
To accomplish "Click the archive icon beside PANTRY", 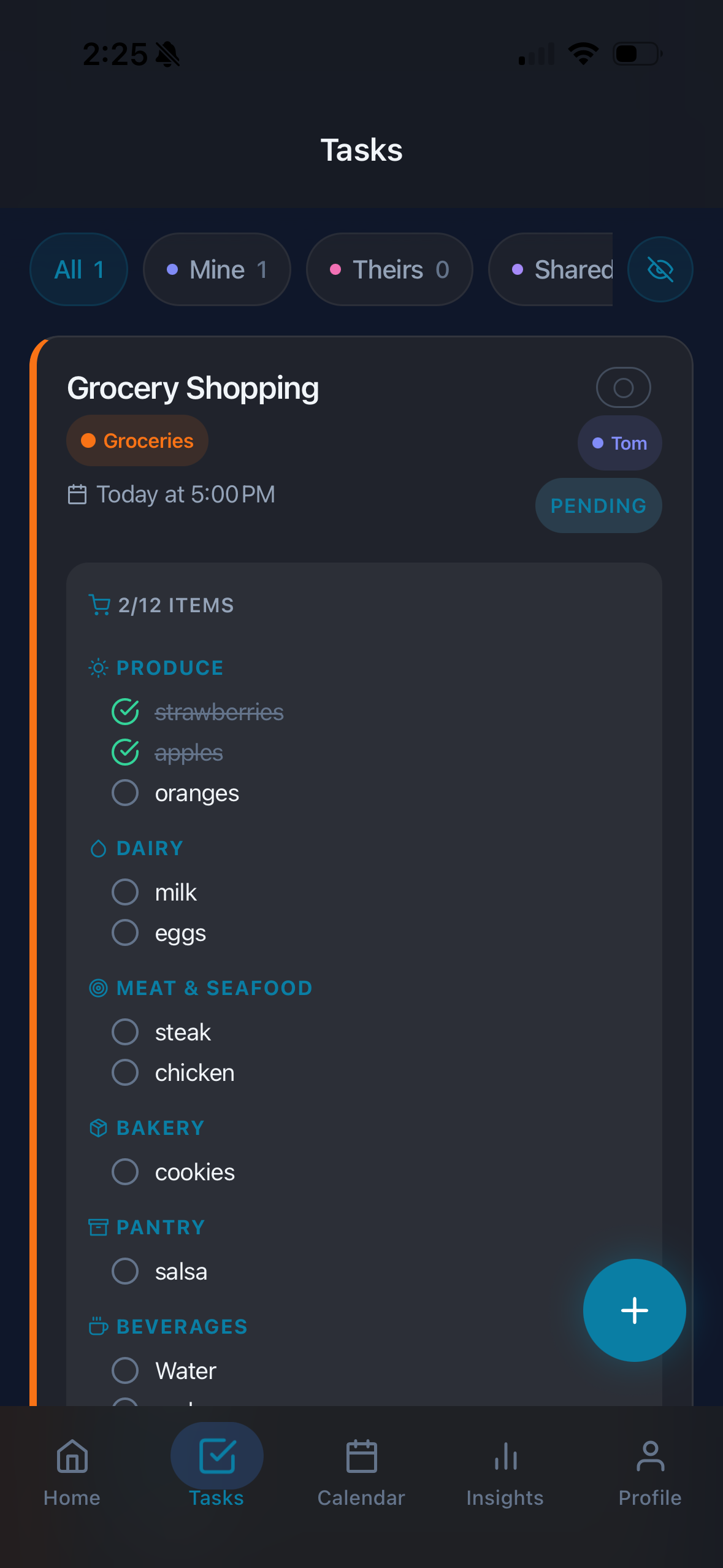I will (98, 1227).
